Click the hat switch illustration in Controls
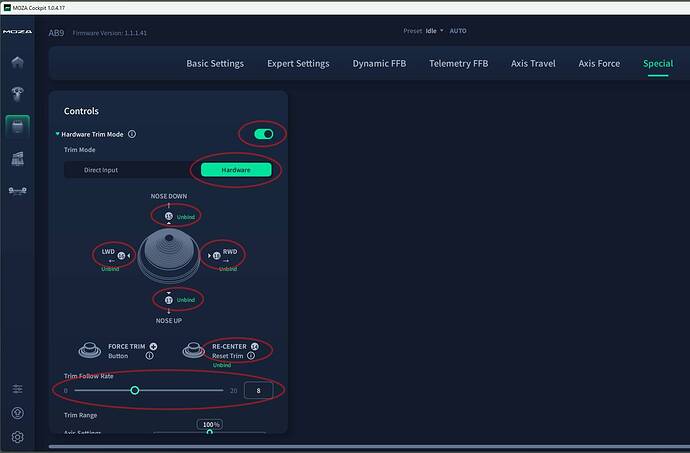The image size is (690, 453). click(x=169, y=256)
